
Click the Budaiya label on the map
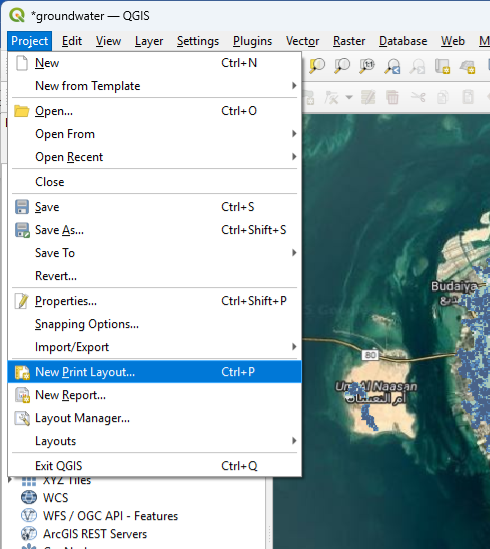point(454,286)
